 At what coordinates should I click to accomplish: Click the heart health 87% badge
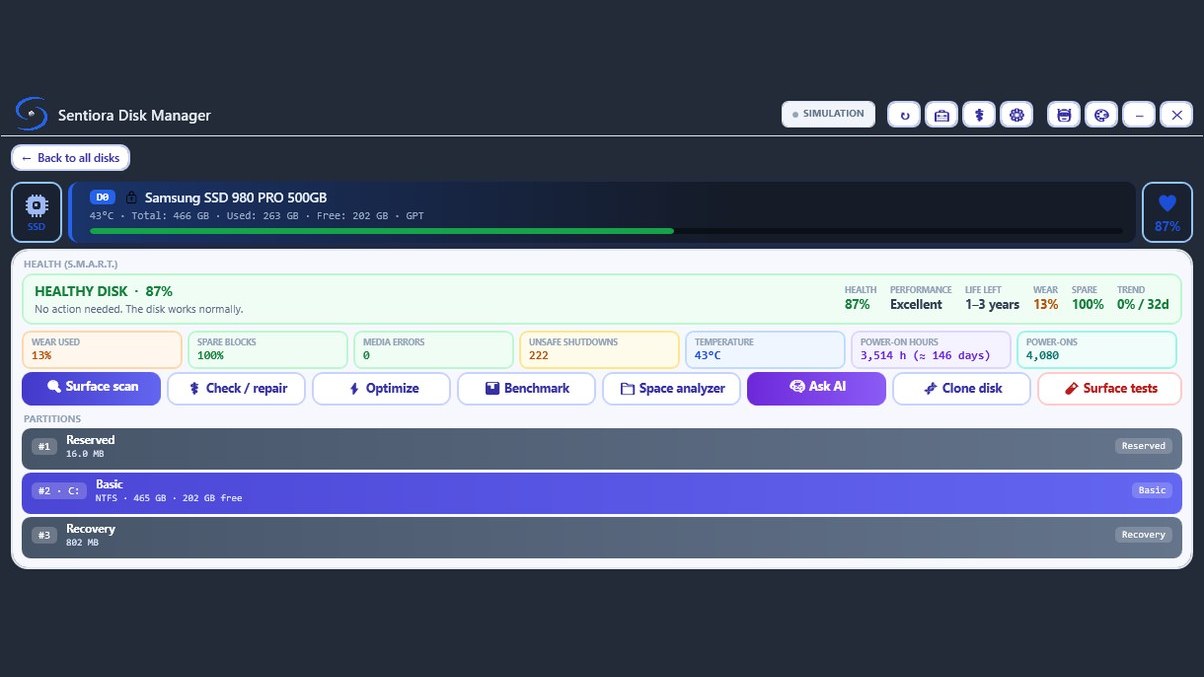click(1167, 212)
